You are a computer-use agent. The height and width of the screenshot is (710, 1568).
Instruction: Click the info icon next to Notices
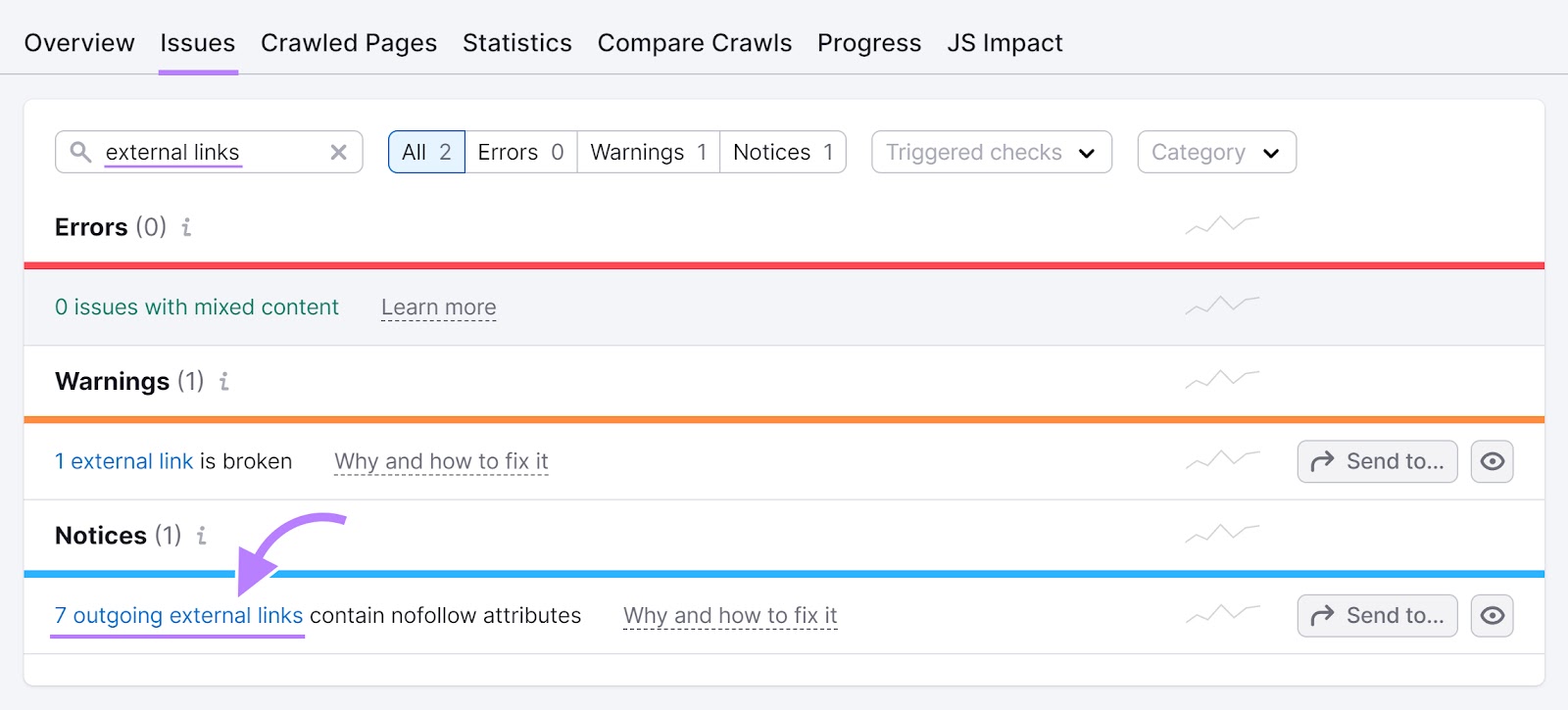pos(201,537)
